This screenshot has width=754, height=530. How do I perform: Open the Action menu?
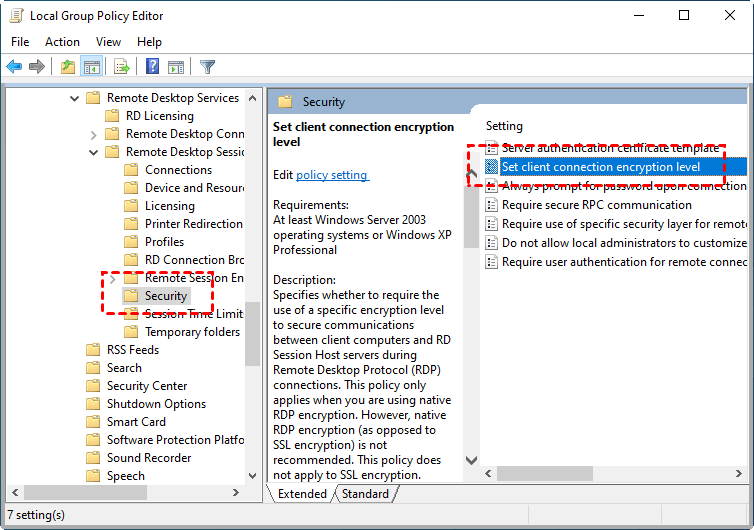(x=62, y=42)
